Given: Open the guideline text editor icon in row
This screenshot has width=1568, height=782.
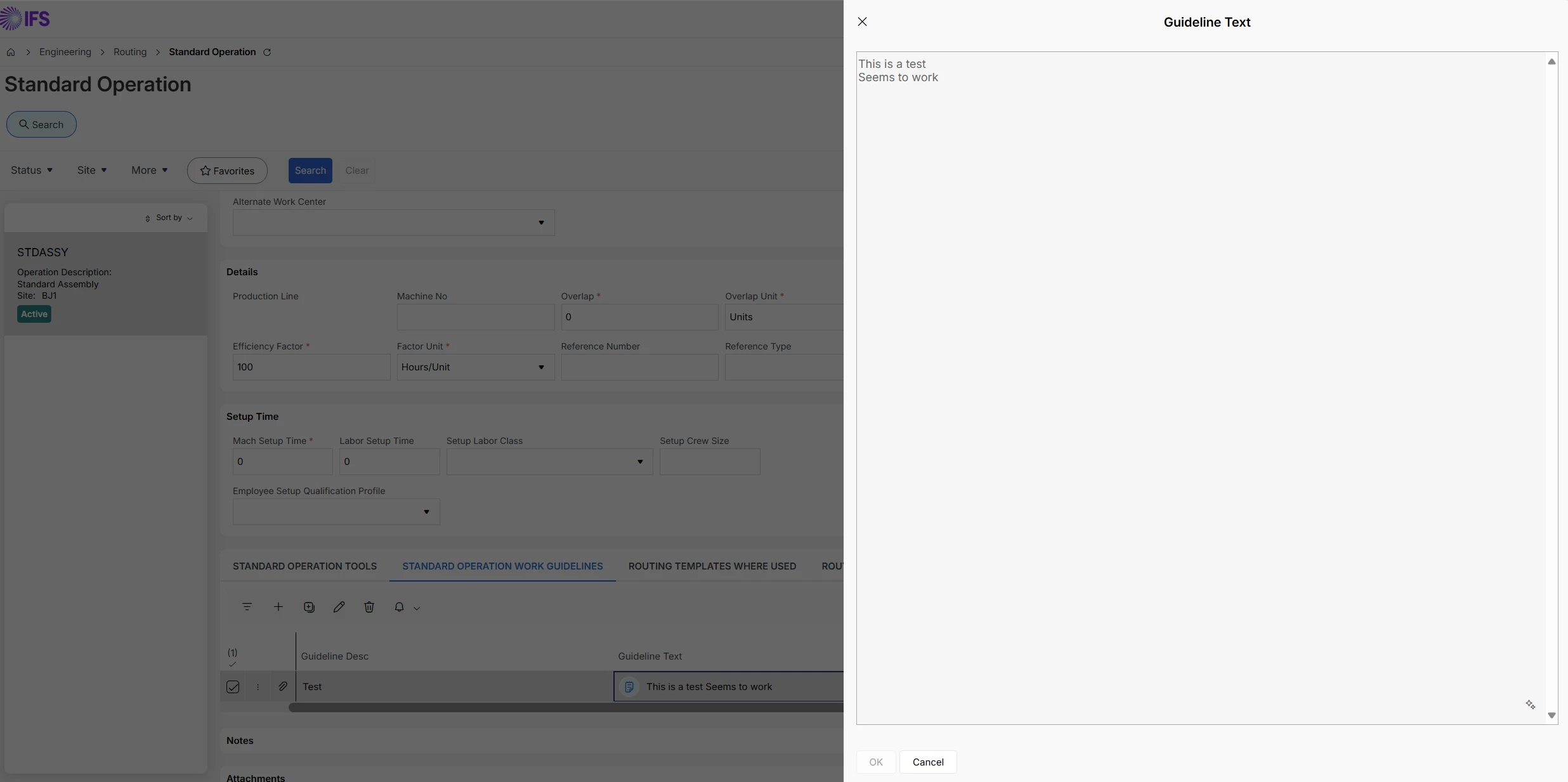Looking at the screenshot, I should tap(629, 686).
